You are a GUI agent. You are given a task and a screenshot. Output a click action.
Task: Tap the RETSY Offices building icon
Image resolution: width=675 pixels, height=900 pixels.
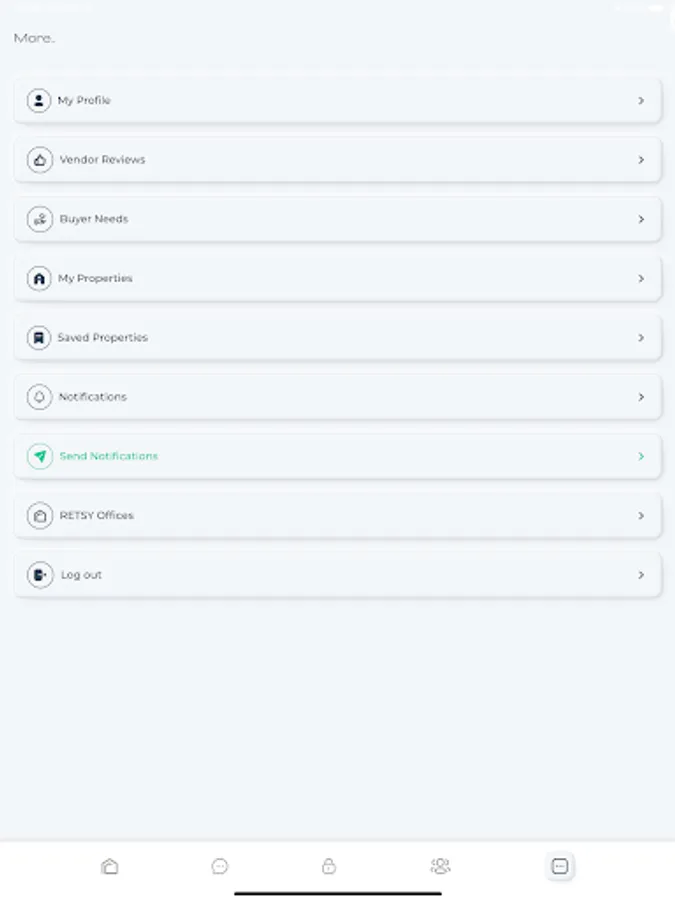tap(40, 516)
